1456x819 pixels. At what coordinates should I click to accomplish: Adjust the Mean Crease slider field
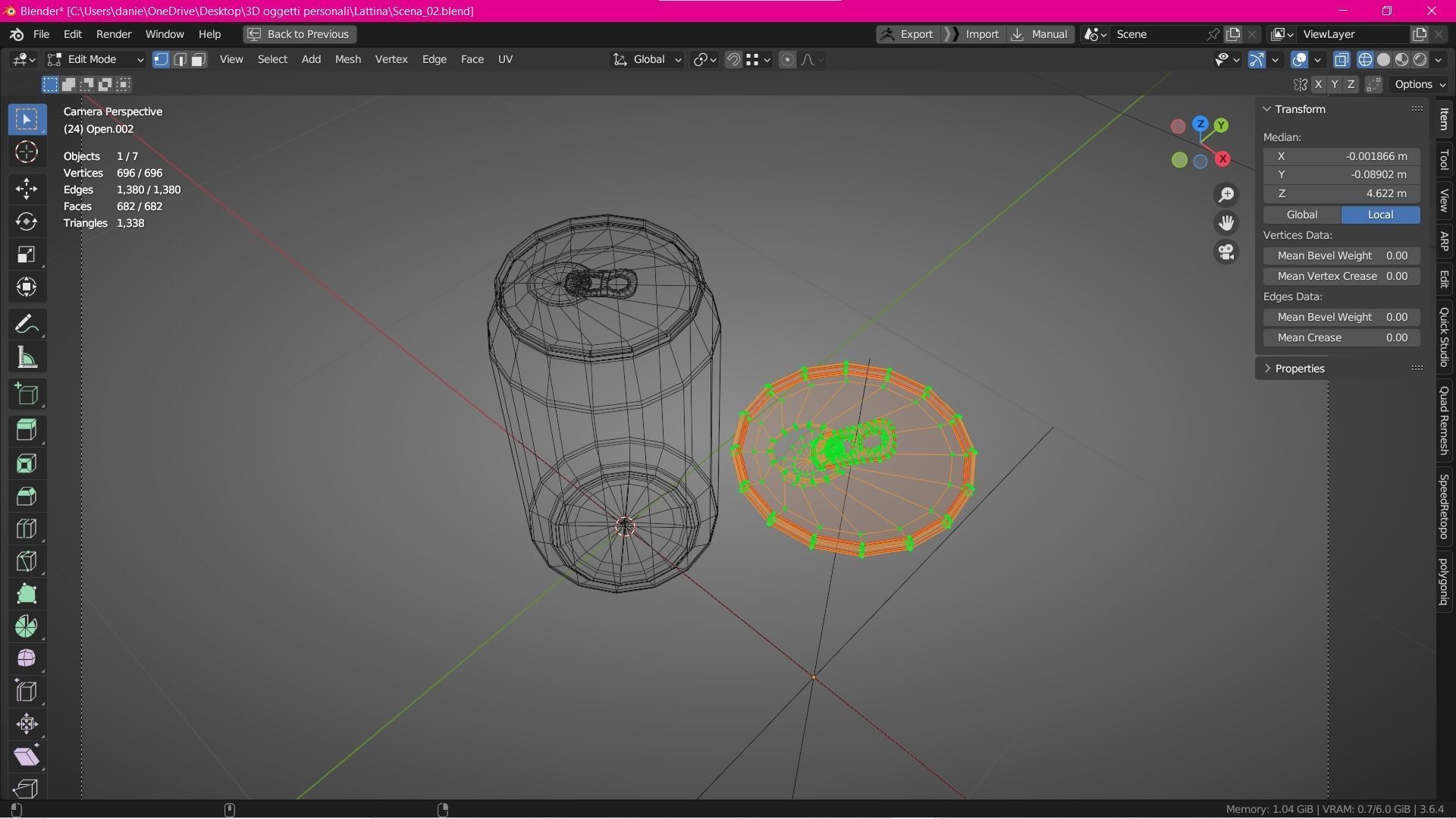click(1341, 337)
